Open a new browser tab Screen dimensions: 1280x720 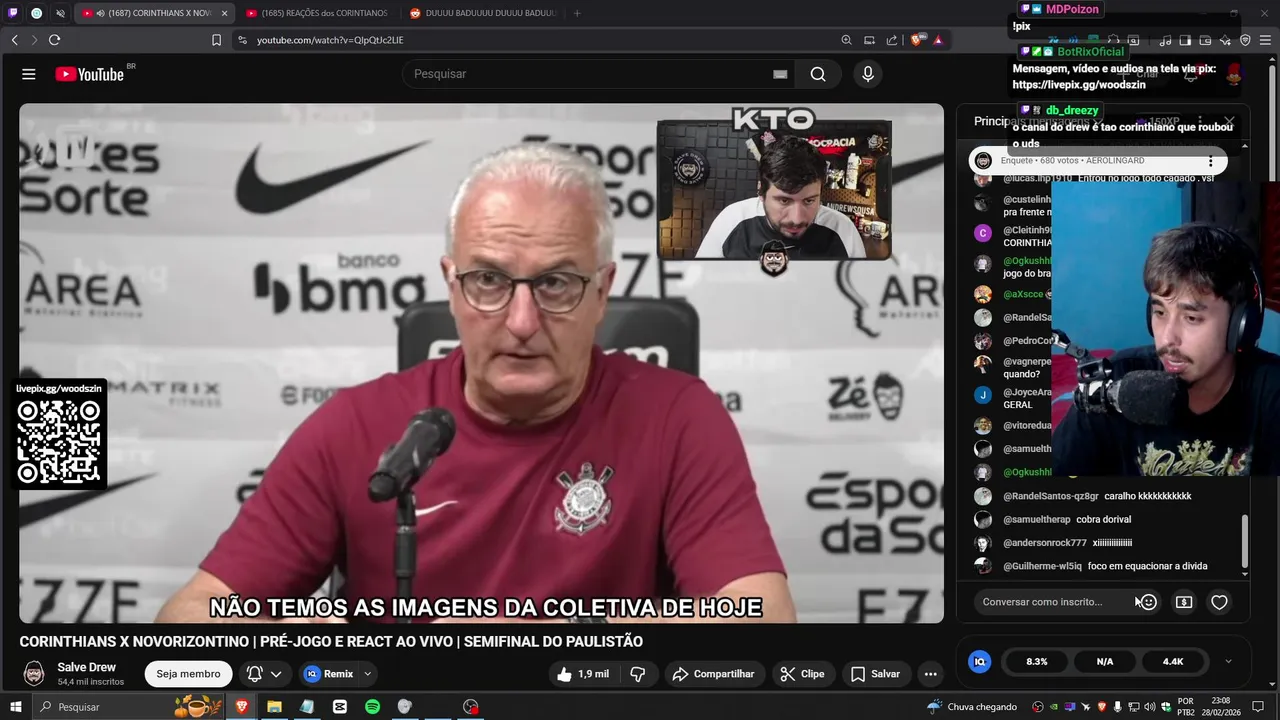point(577,13)
